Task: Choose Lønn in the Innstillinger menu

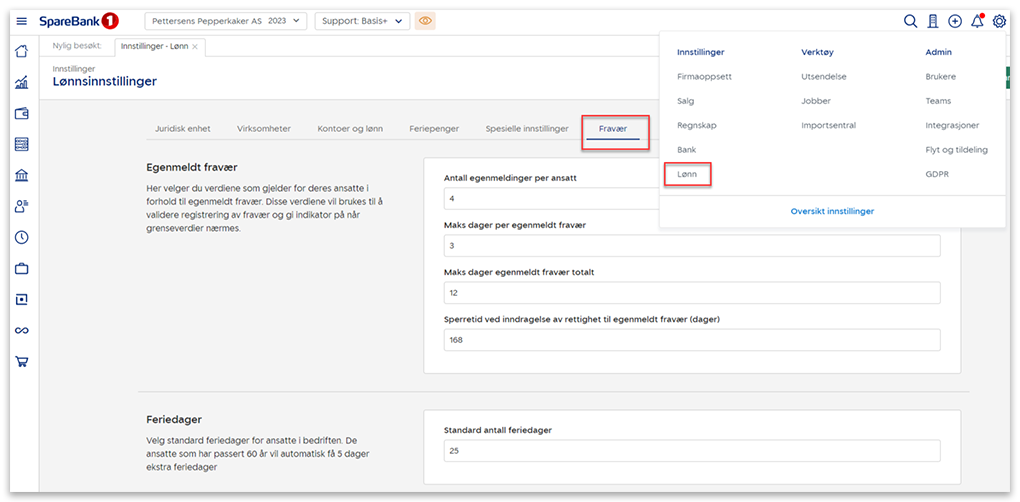Action: [687, 174]
